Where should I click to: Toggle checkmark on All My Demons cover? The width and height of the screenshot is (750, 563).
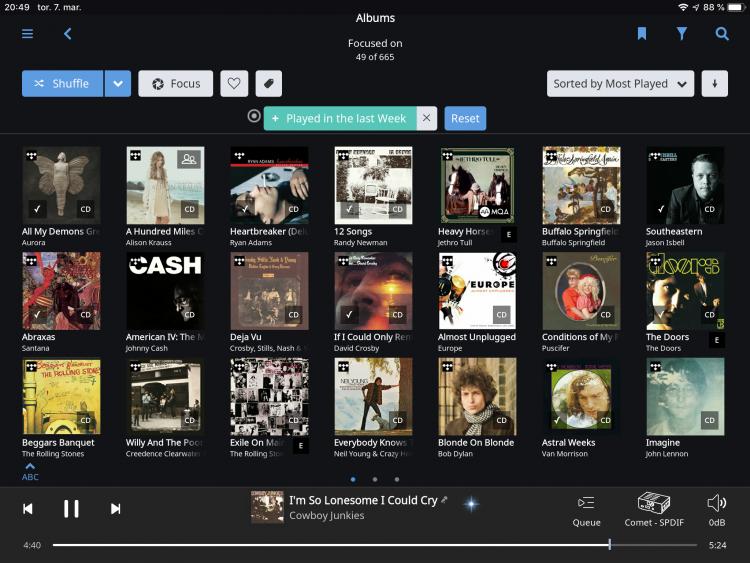(37, 209)
